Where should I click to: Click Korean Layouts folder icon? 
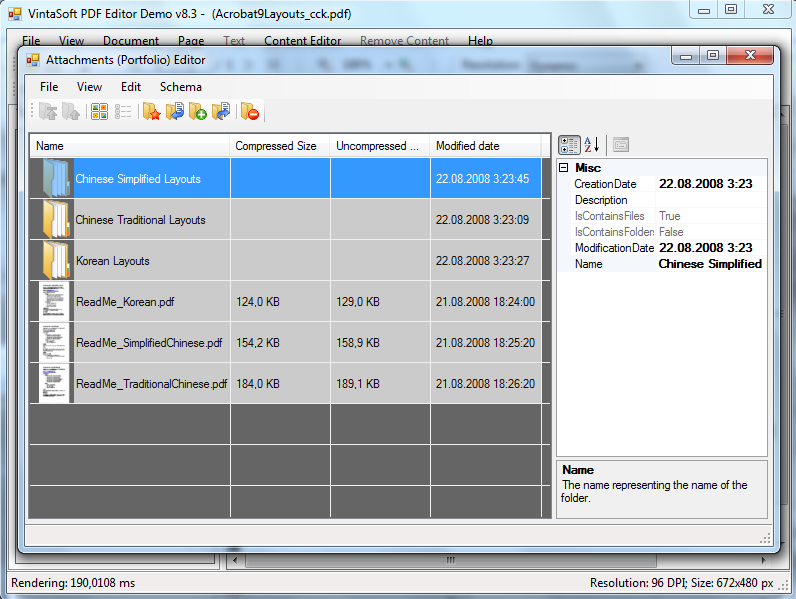tap(55, 260)
